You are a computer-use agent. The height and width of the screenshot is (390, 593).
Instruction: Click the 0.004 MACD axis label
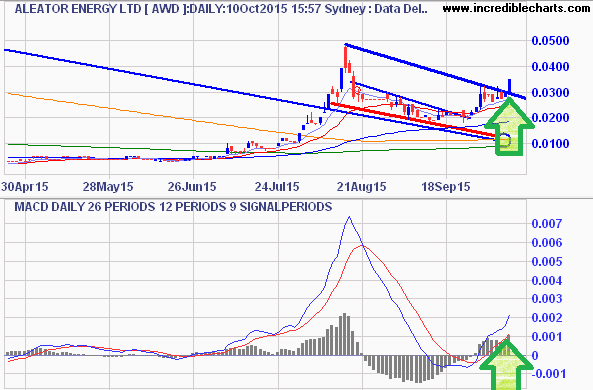pos(547,280)
